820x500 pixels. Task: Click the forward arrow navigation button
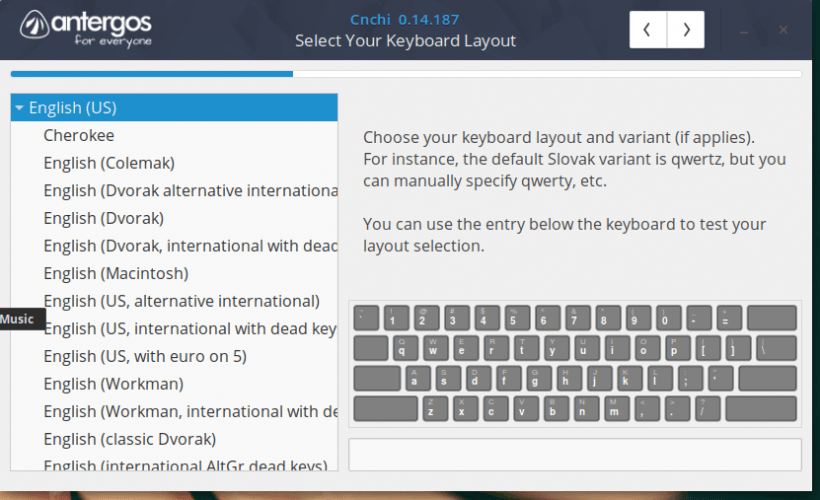tap(686, 30)
